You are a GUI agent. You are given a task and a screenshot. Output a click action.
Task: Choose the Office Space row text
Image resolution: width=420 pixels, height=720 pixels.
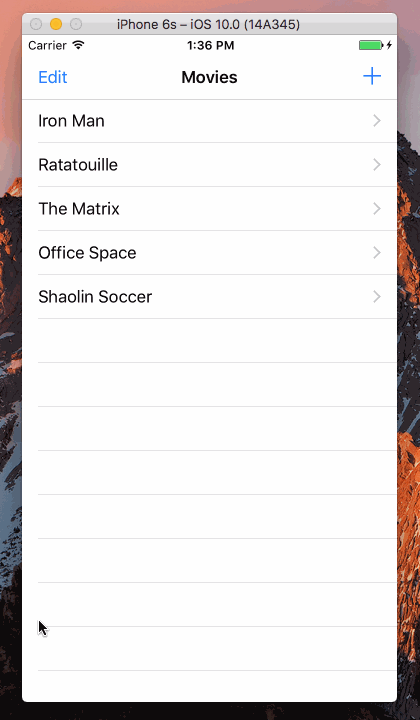[87, 253]
